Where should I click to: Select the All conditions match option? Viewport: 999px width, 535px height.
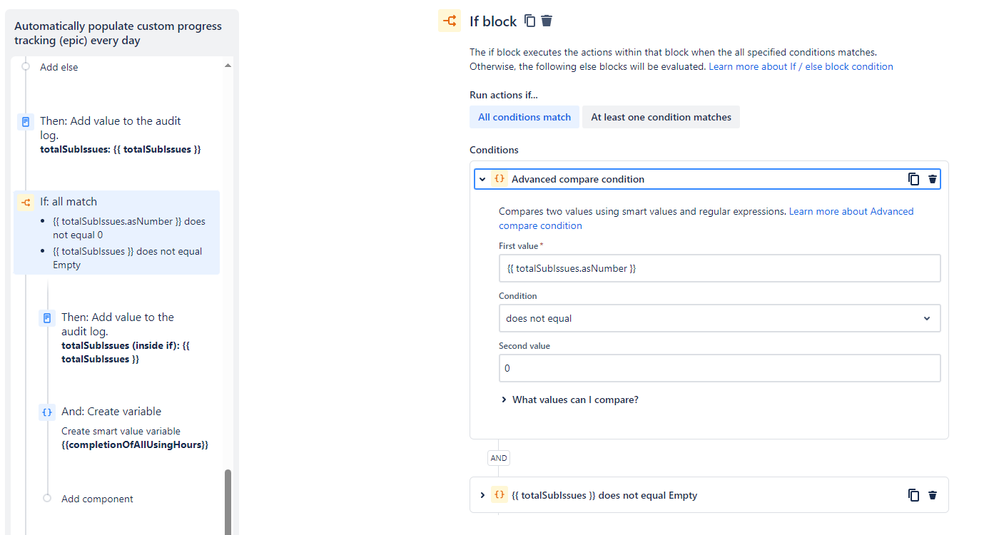point(524,117)
